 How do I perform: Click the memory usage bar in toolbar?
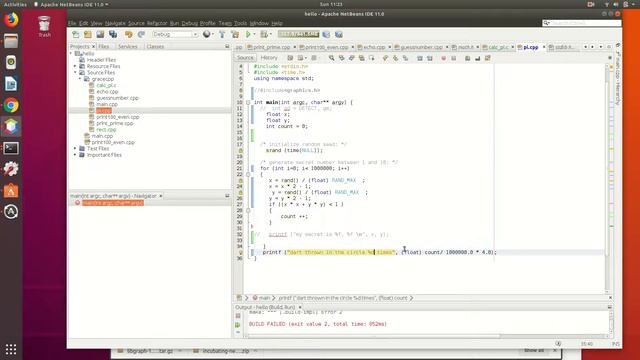pos(298,34)
